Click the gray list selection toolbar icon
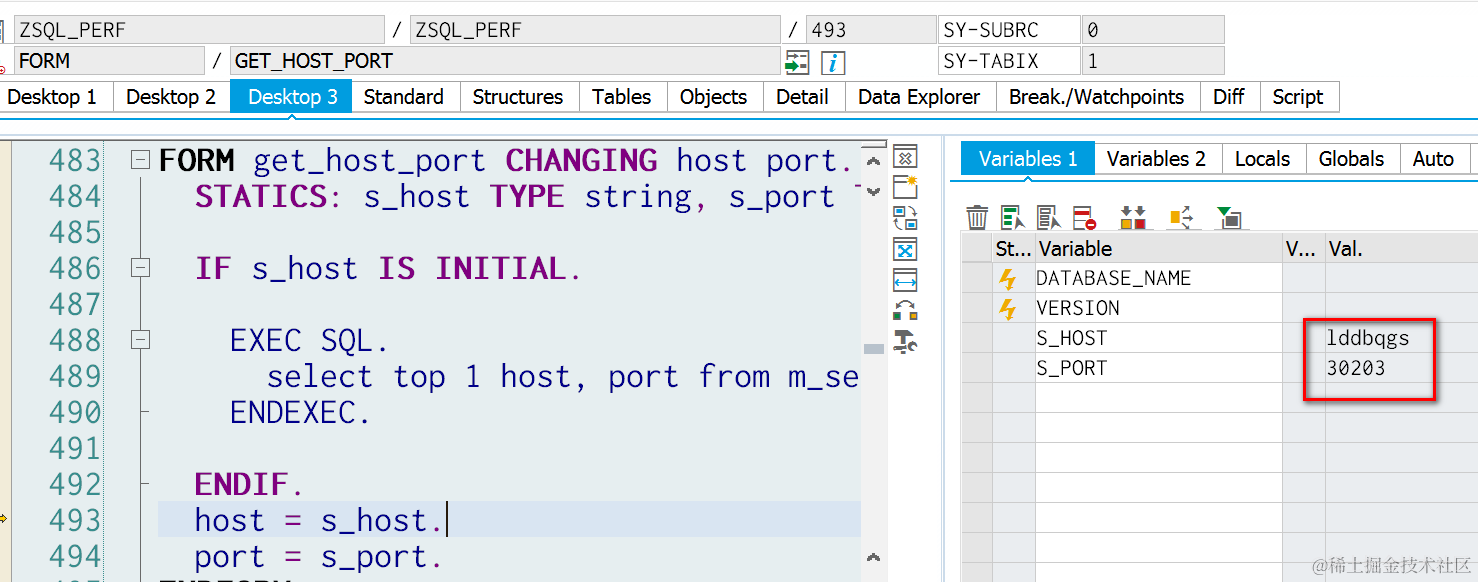This screenshot has width=1478, height=582. click(1048, 216)
